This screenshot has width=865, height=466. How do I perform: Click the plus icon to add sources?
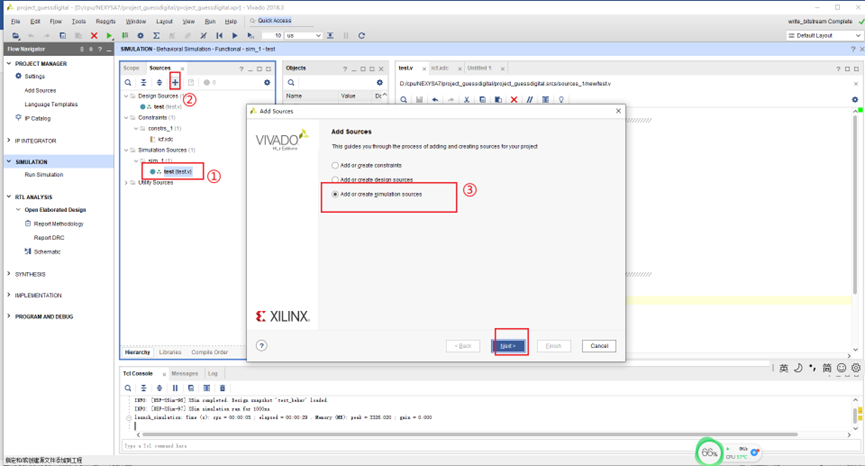175,82
